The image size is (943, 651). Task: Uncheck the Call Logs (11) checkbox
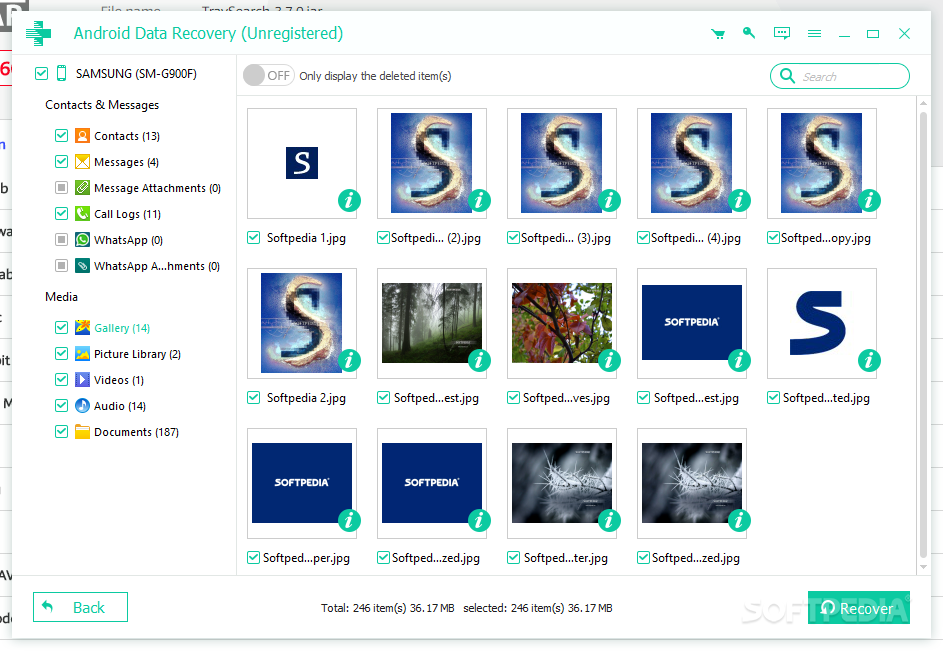tap(61, 213)
